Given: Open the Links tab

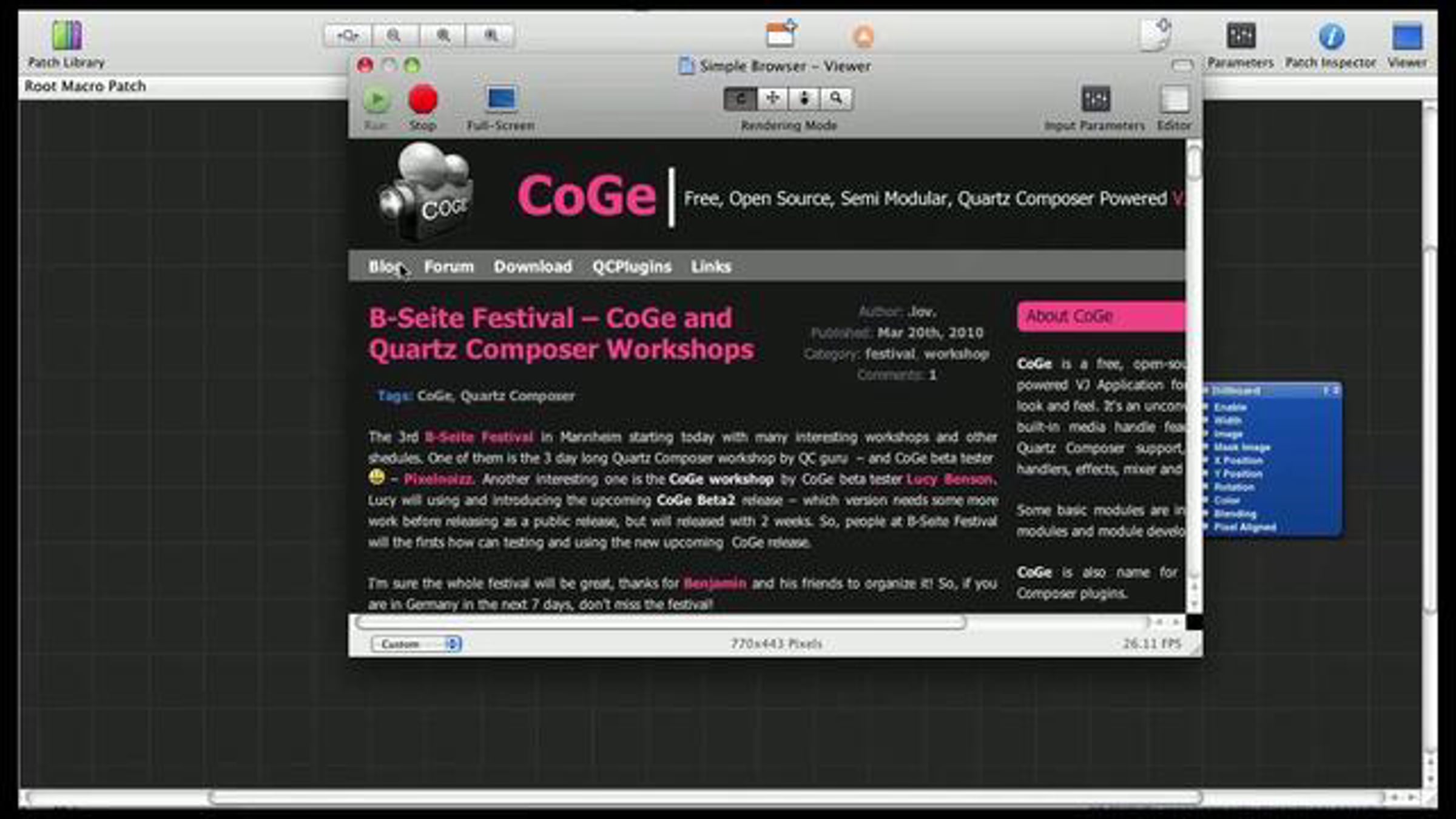Looking at the screenshot, I should tap(711, 266).
